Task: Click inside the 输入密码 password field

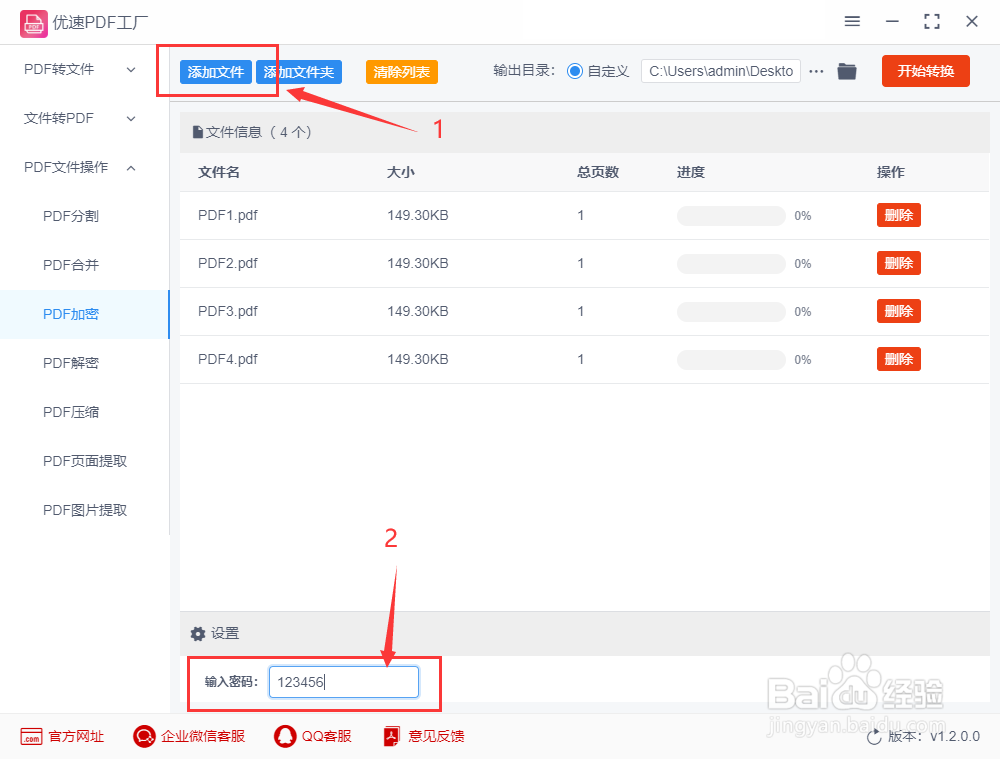Action: (x=343, y=682)
